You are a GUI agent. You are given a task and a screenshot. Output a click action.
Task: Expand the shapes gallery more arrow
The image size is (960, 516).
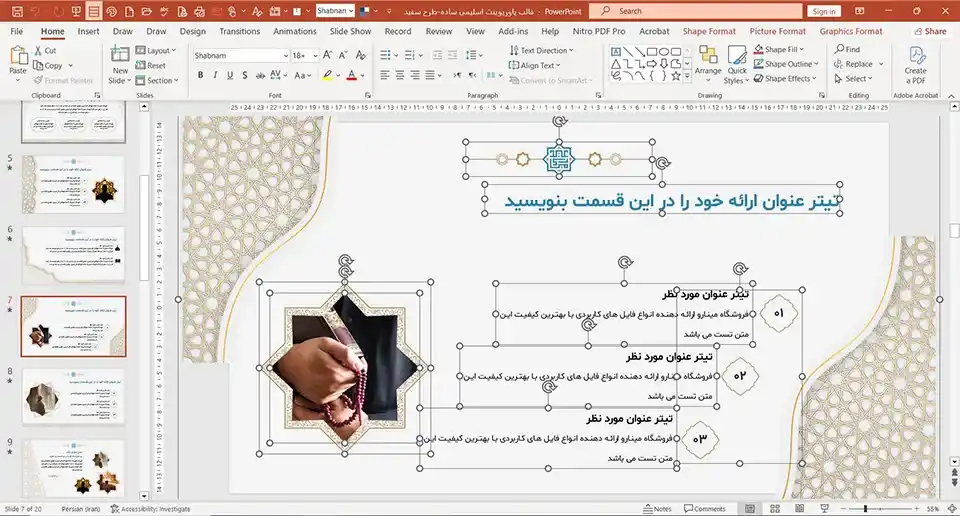(x=688, y=77)
